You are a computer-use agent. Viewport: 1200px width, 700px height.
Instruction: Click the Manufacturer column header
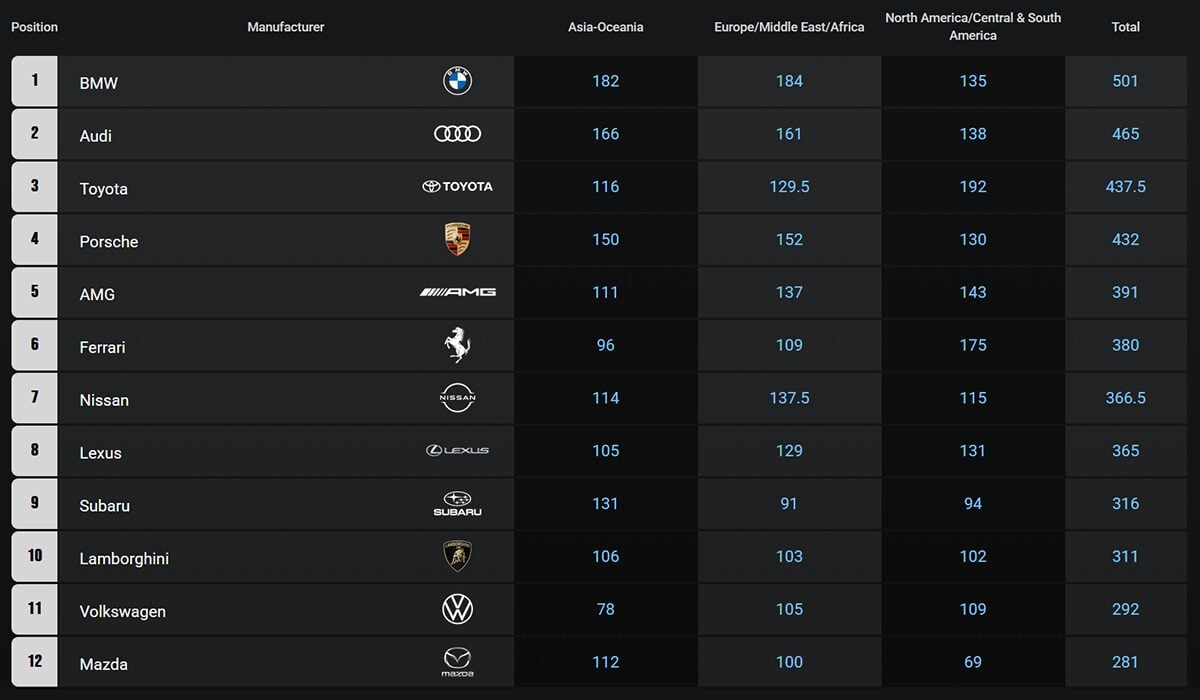286,27
